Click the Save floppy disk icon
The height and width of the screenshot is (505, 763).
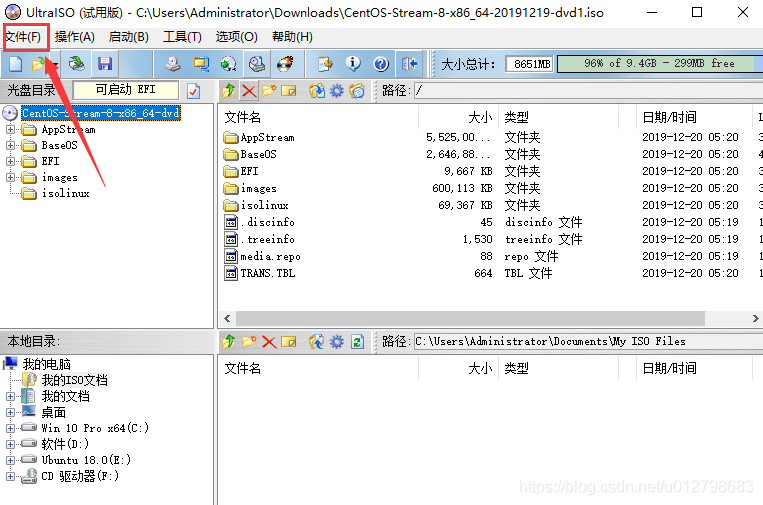pyautogui.click(x=105, y=64)
